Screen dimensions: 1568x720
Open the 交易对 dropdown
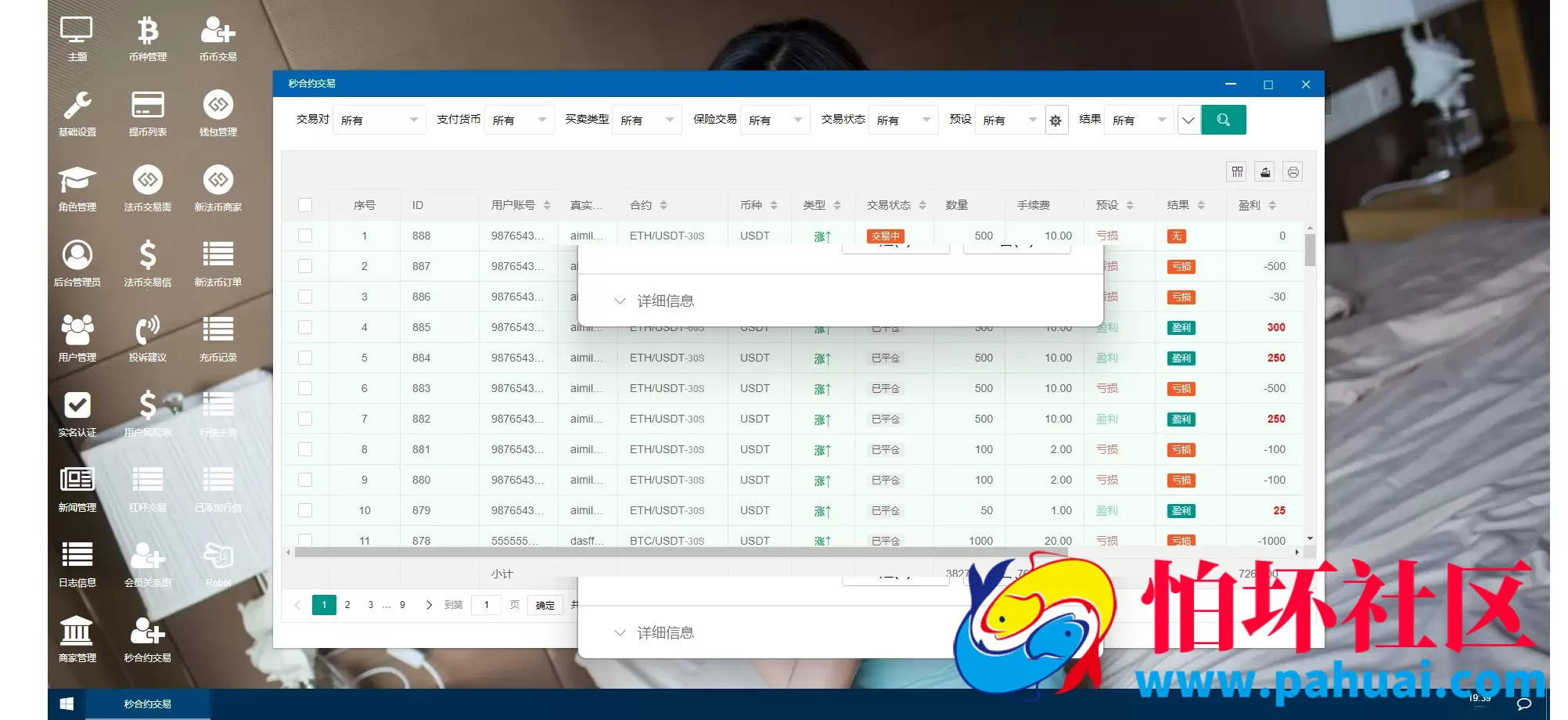point(379,120)
